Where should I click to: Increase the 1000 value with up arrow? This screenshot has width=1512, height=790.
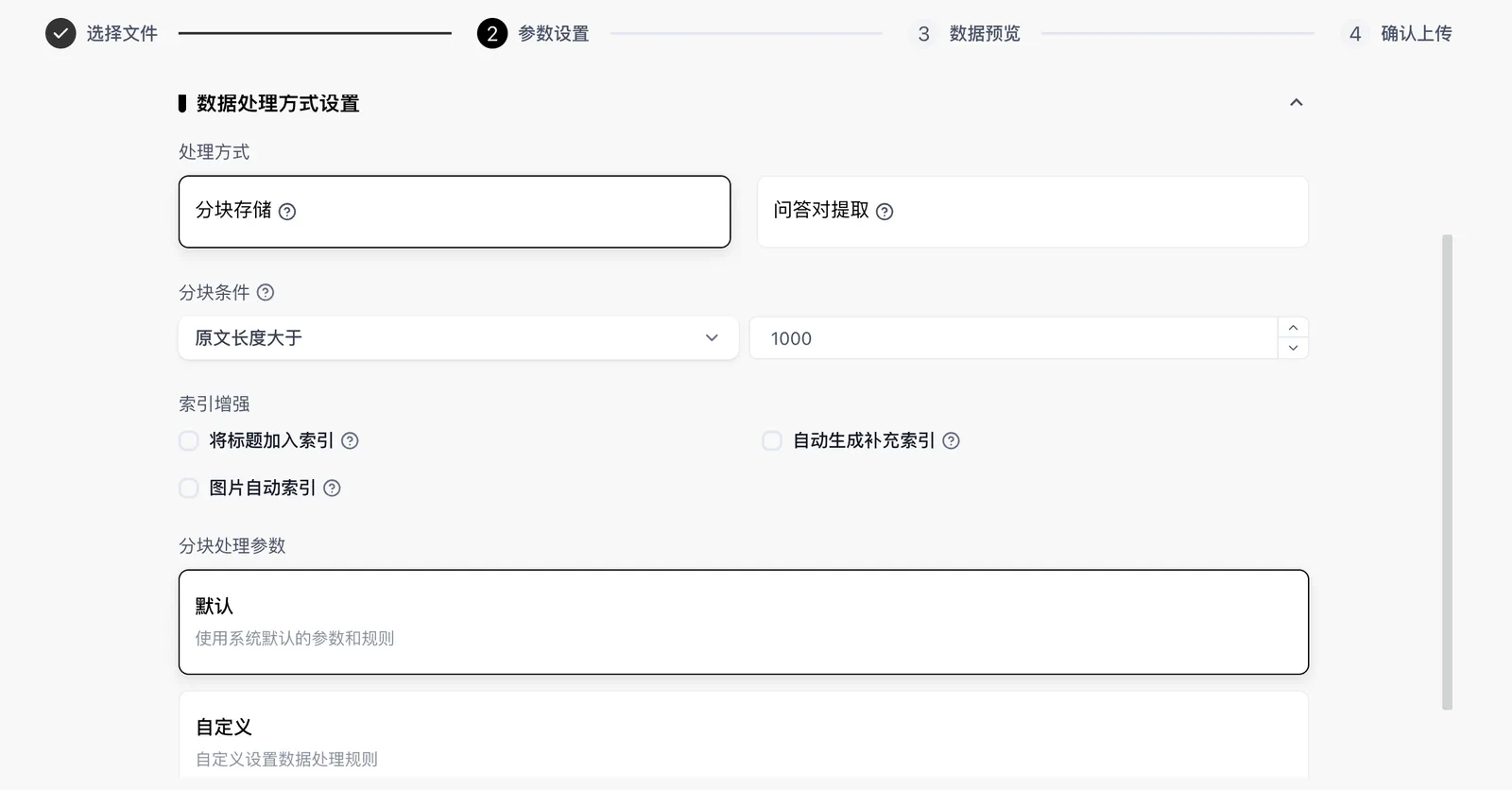click(1293, 328)
